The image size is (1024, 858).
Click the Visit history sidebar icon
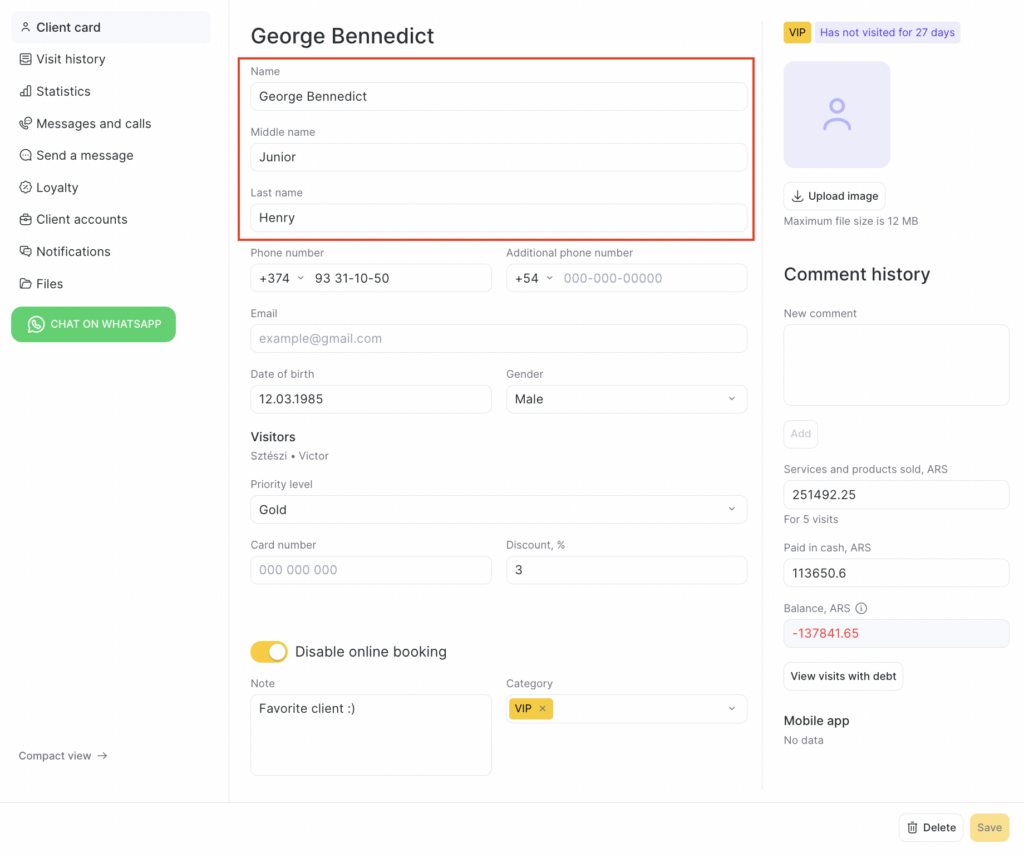pyautogui.click(x=26, y=59)
